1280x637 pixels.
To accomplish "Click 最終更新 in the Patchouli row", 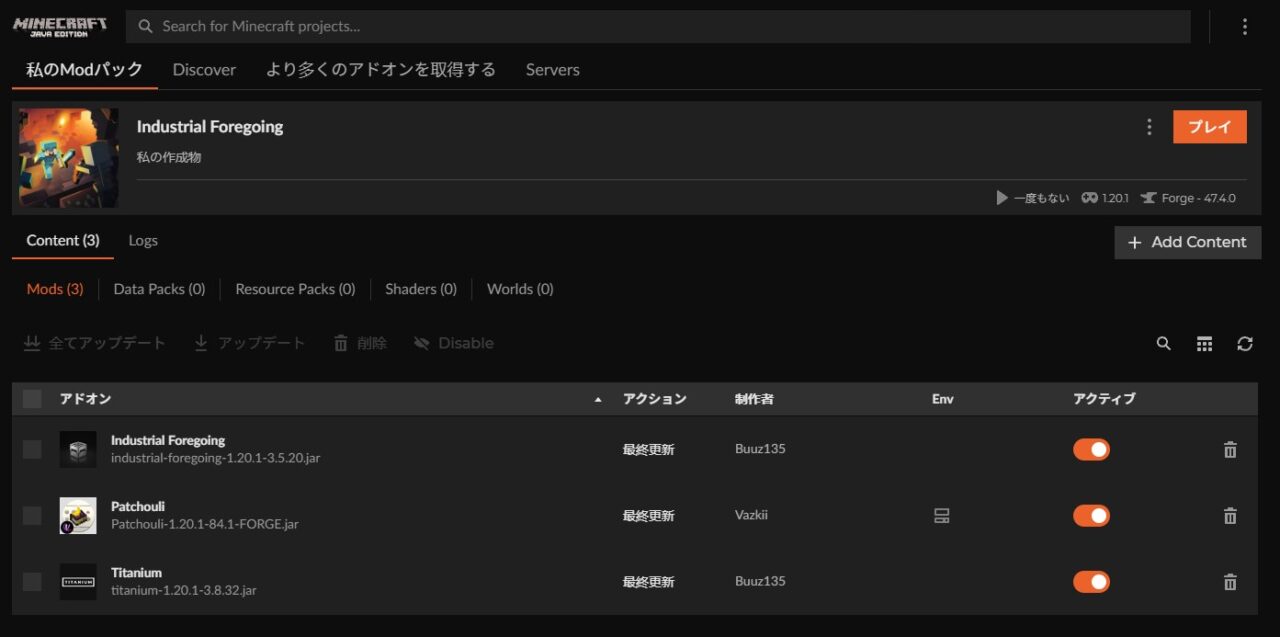I will click(649, 516).
